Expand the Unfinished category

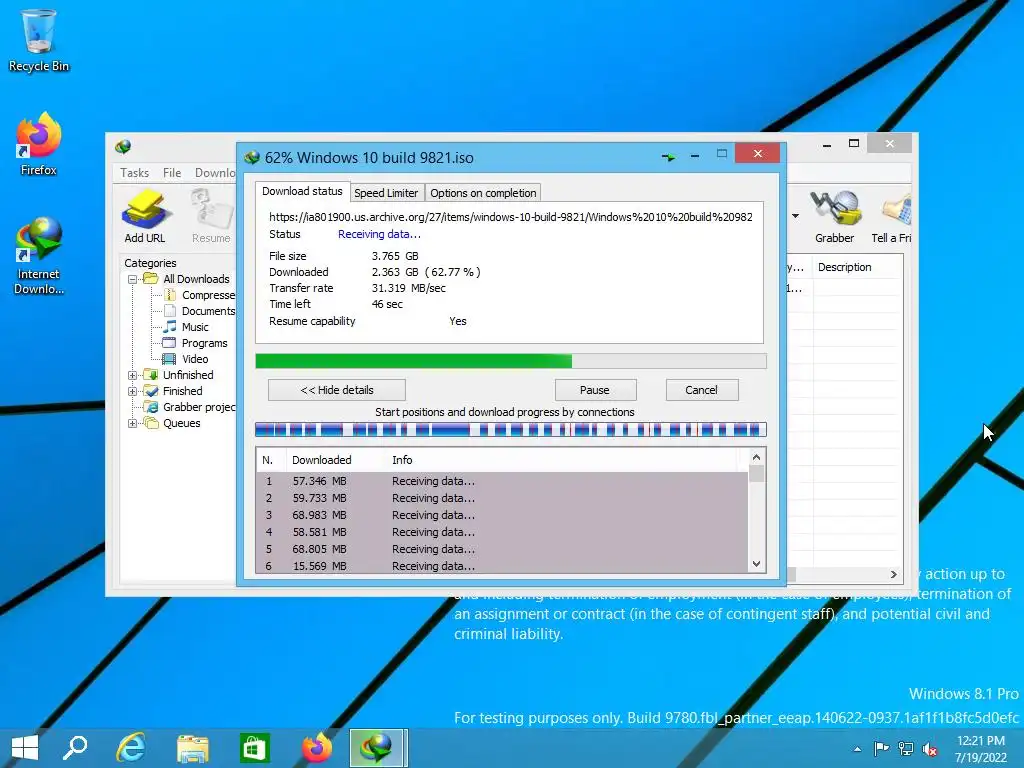[x=132, y=375]
